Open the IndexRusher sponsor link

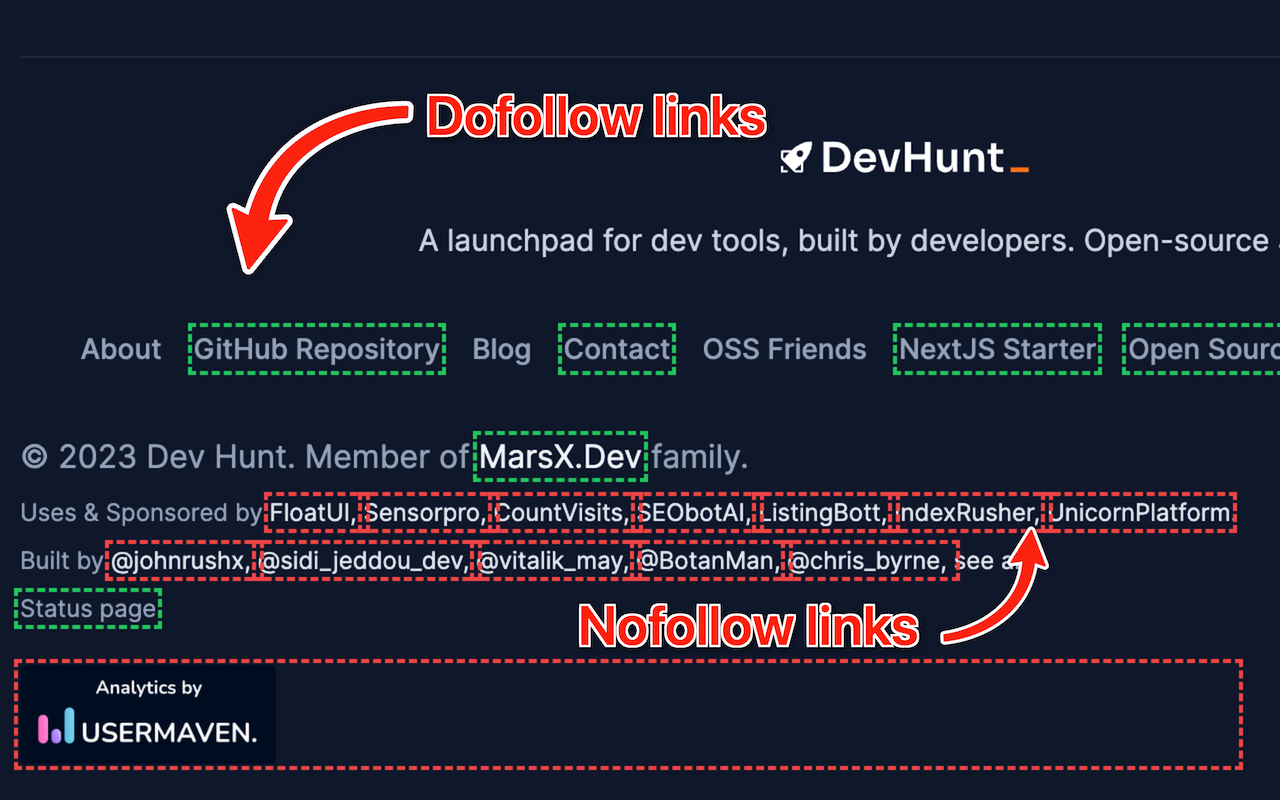(x=968, y=513)
